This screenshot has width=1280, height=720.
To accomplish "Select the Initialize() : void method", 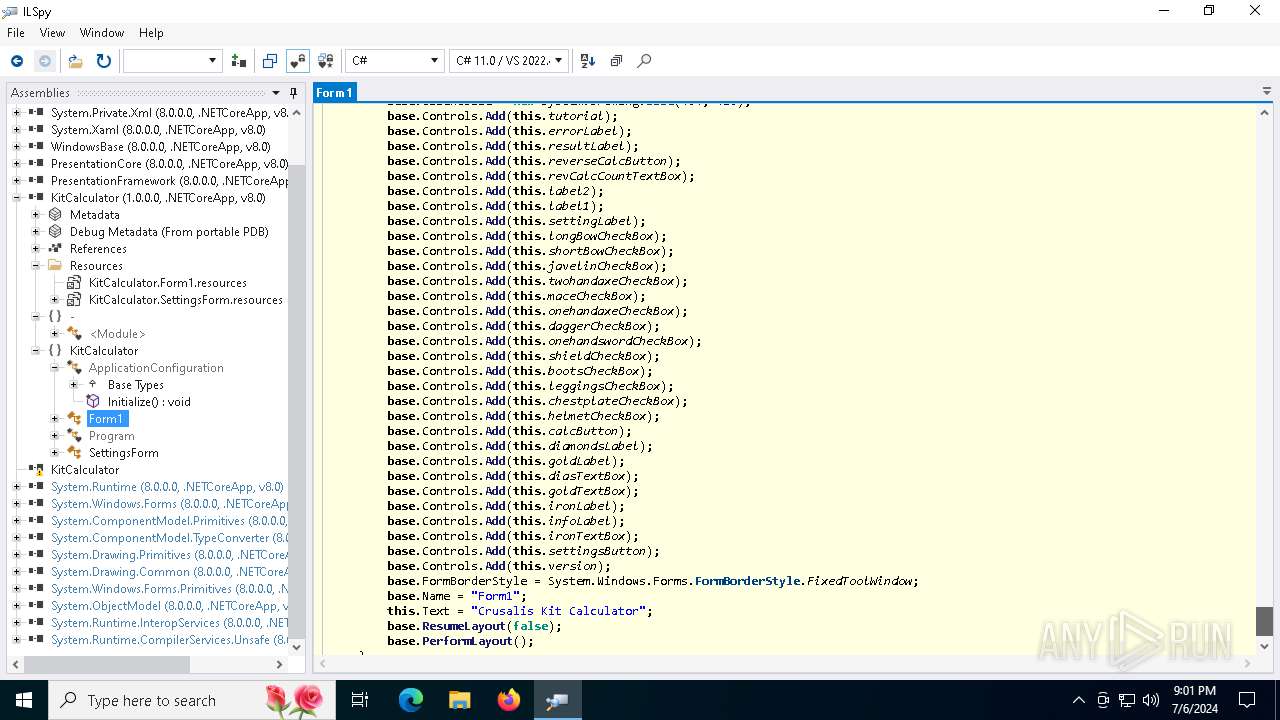I will [149, 402].
